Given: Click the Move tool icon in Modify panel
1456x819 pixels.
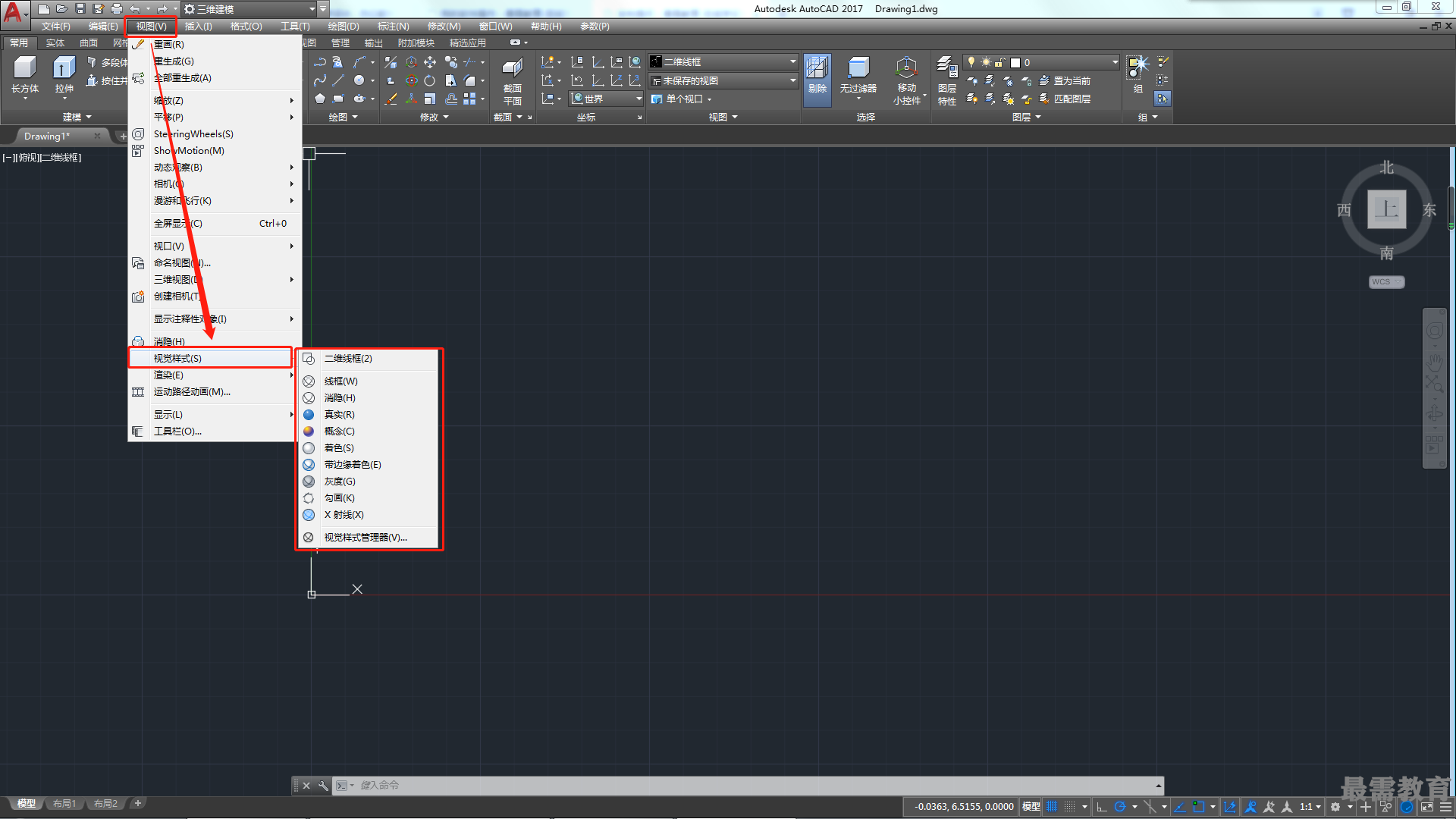Looking at the screenshot, I should click(x=430, y=62).
